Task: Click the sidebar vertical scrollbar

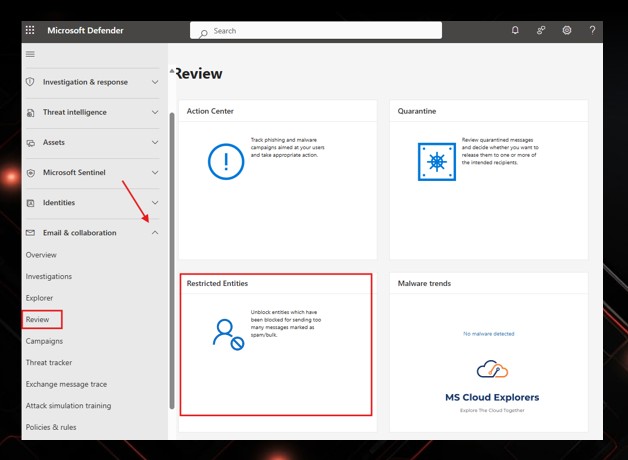Action: (172, 260)
